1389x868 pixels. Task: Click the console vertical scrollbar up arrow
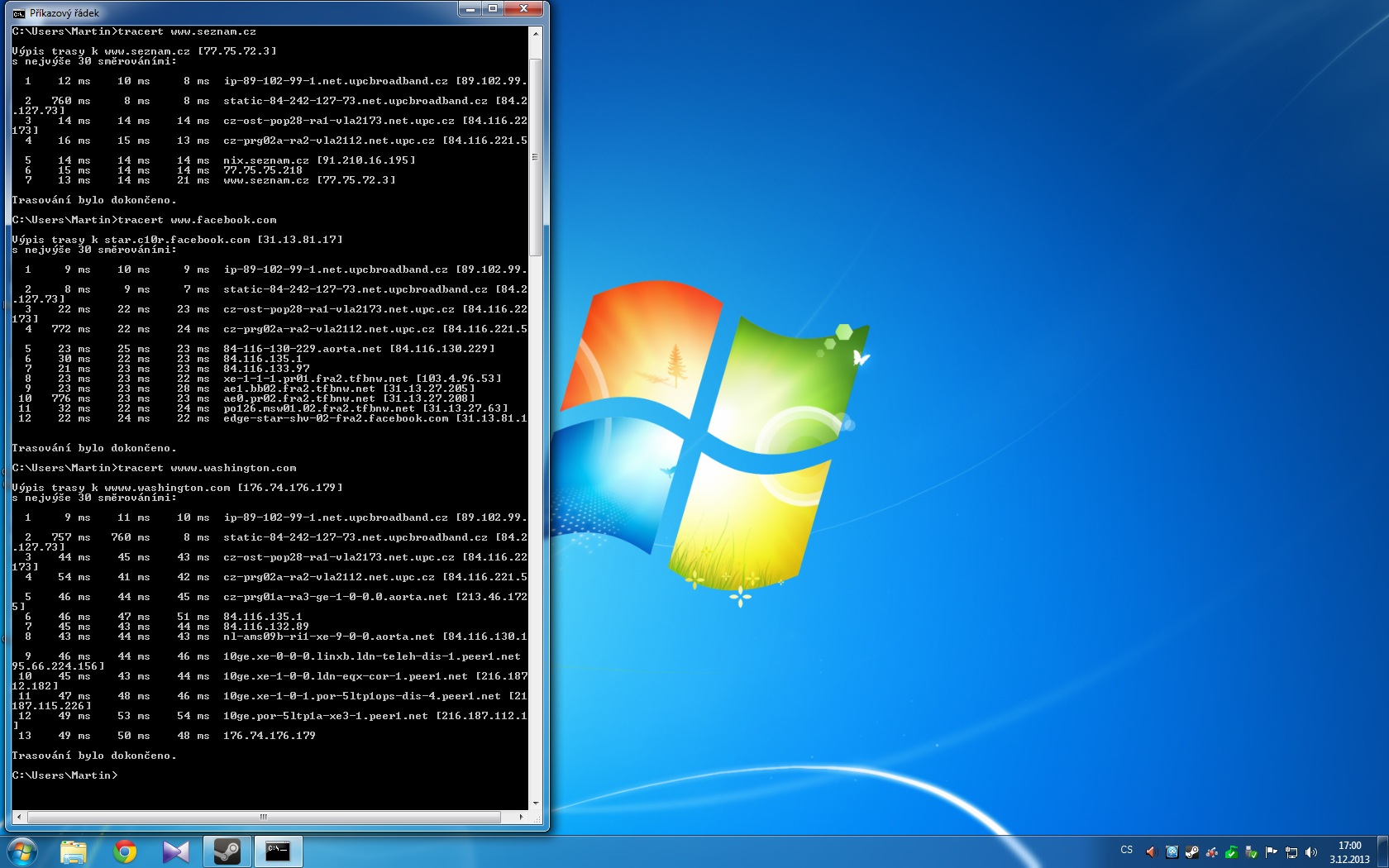[x=536, y=34]
